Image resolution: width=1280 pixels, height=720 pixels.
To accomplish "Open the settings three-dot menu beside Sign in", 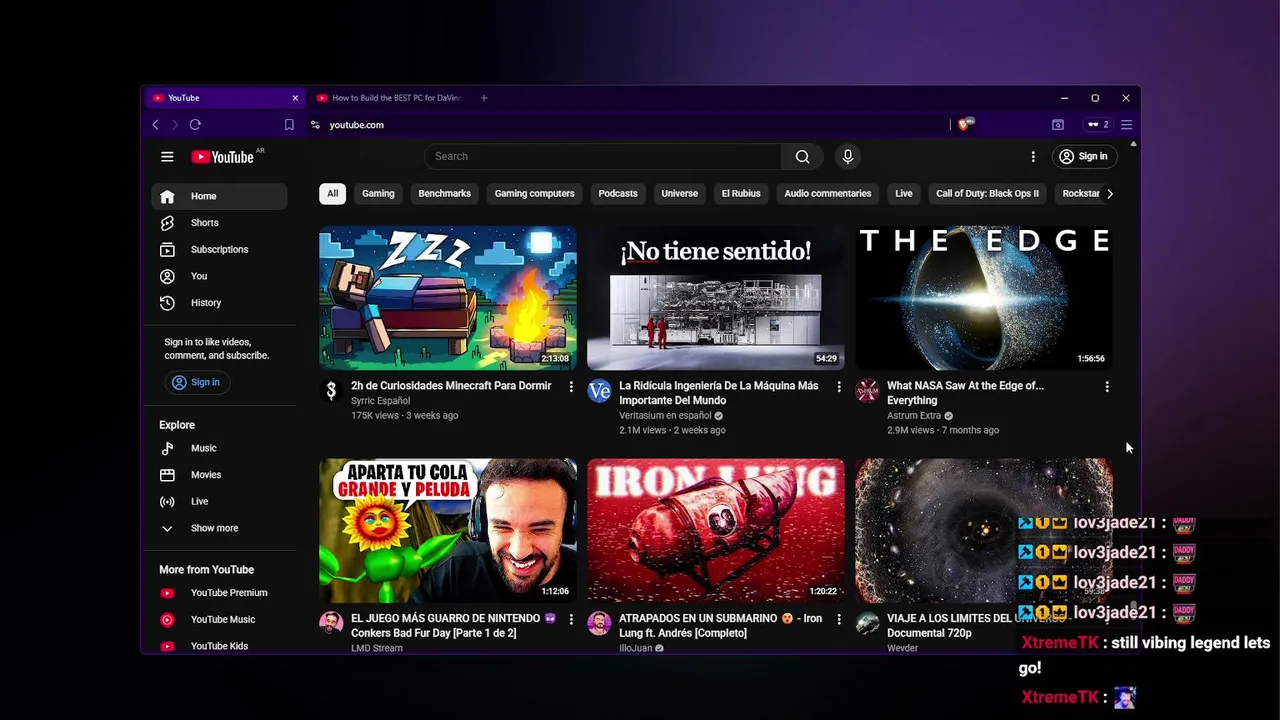I will 1033,156.
